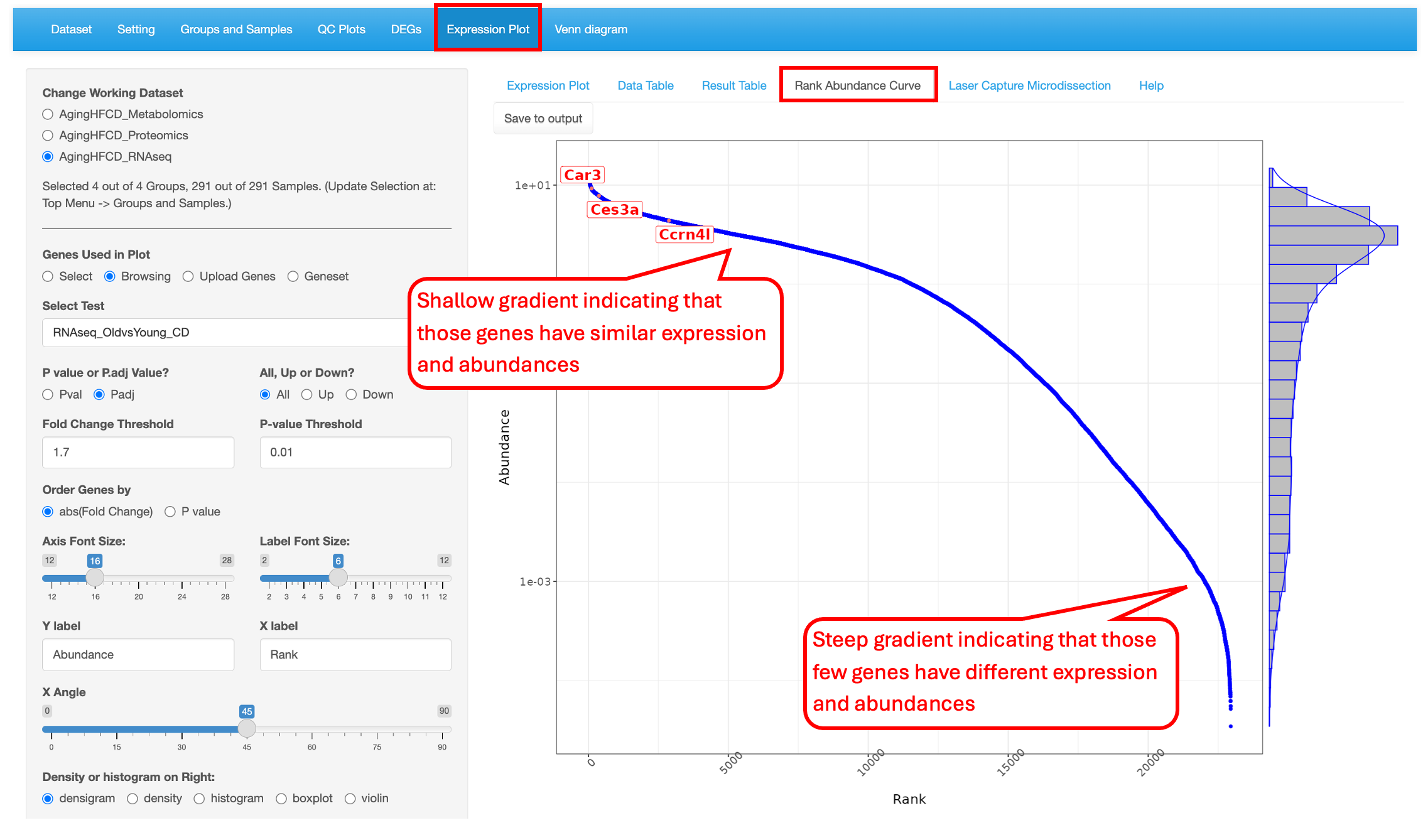Click the Label Font Size slider handle

338,578
